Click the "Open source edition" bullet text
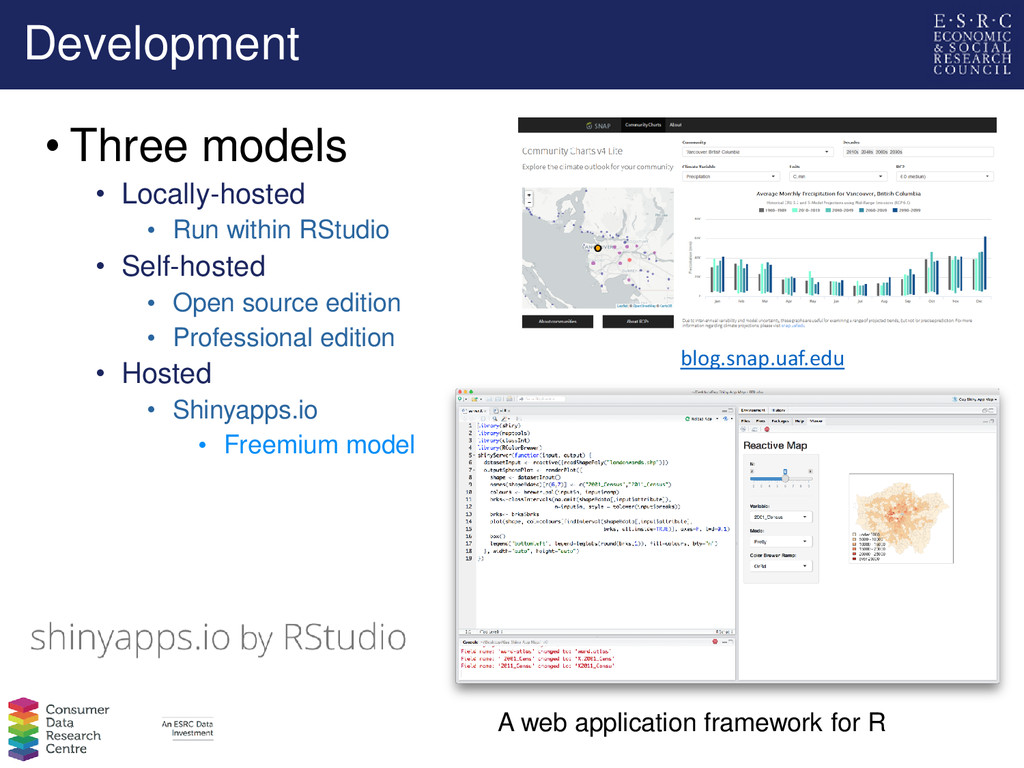This screenshot has width=1024, height=768. click(287, 303)
